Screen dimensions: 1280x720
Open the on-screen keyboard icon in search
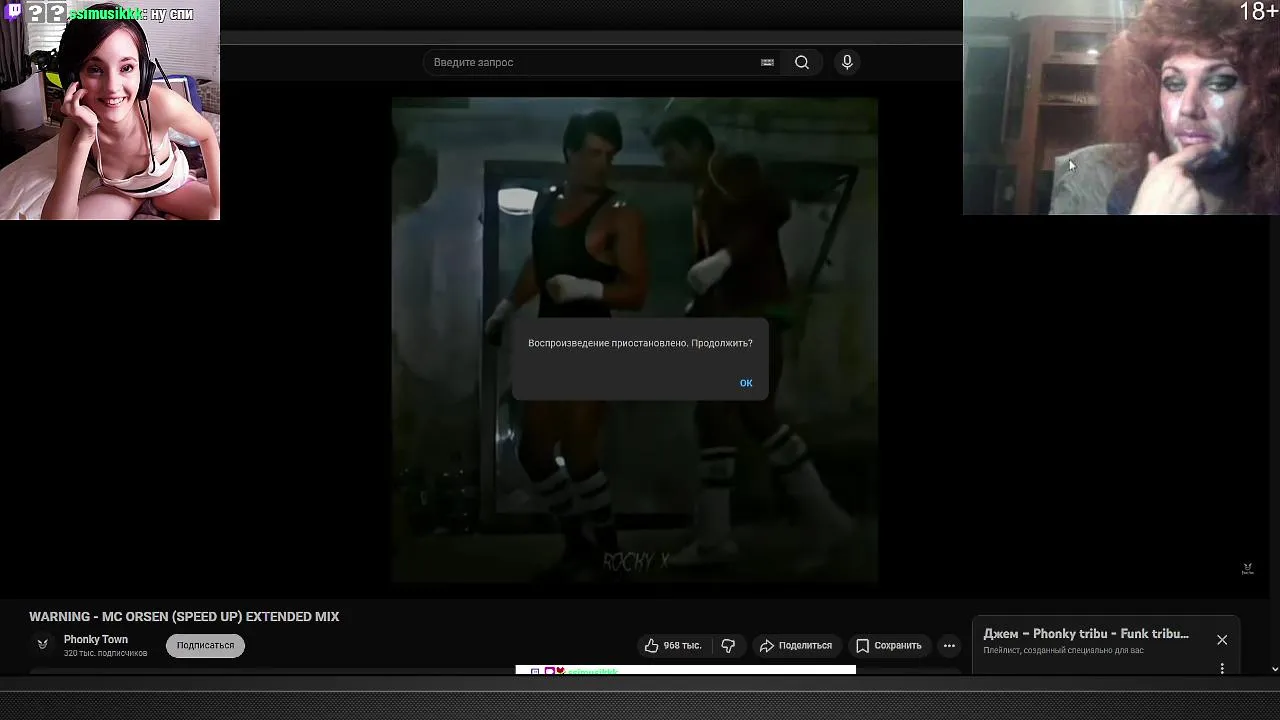[767, 62]
